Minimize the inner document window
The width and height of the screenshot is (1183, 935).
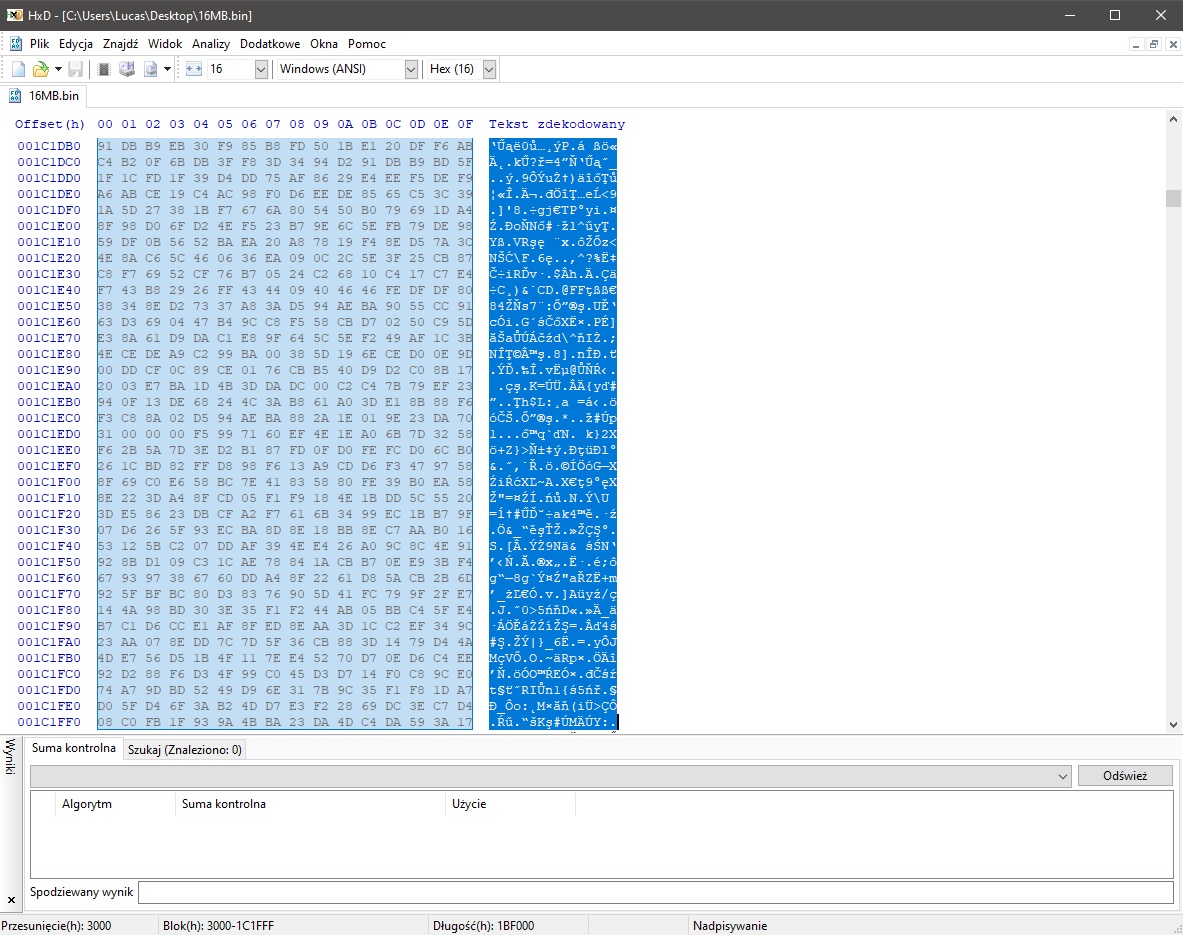1135,45
